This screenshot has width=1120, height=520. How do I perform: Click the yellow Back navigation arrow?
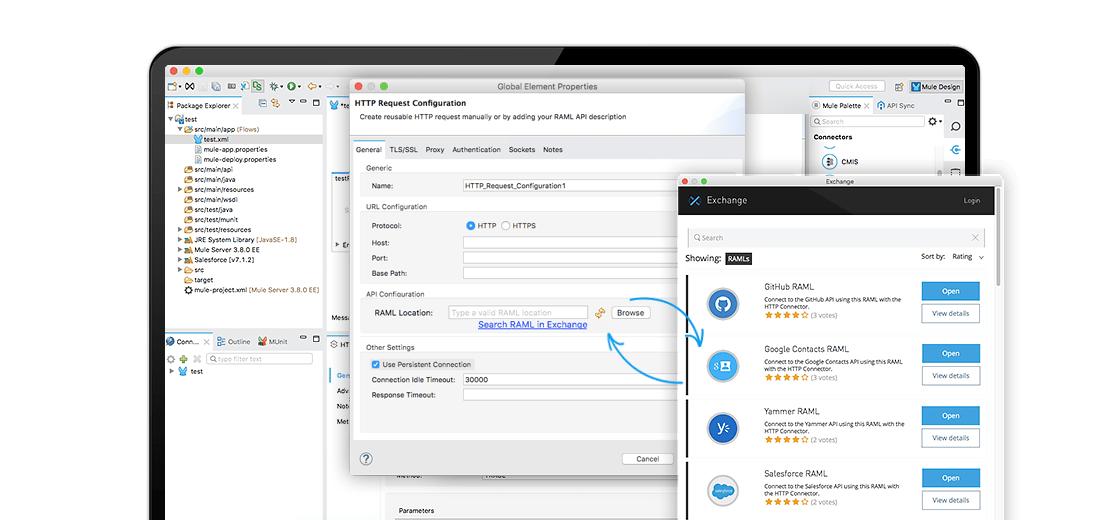point(312,86)
